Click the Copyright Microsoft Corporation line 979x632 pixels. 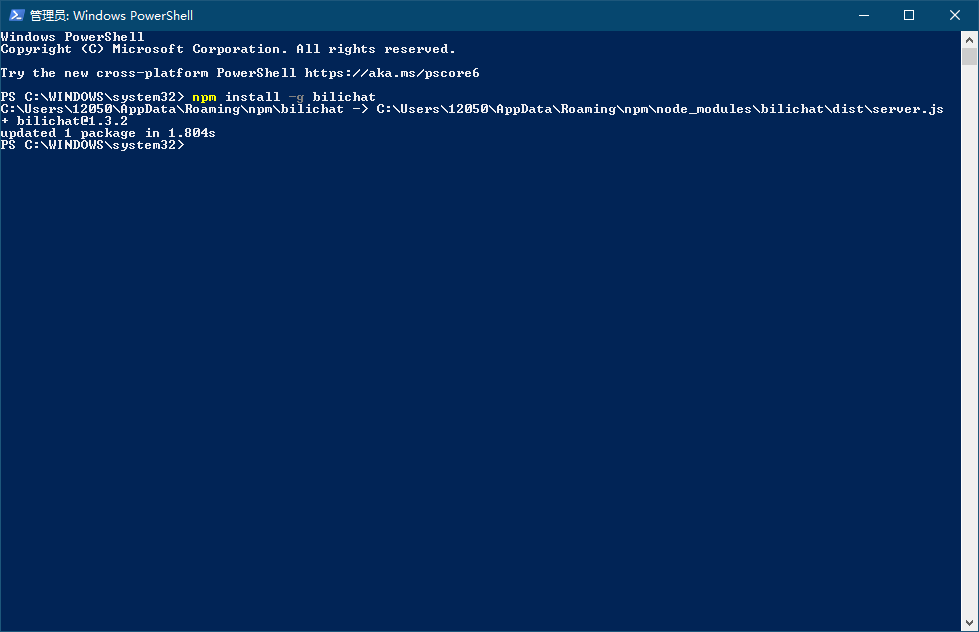[x=228, y=49]
